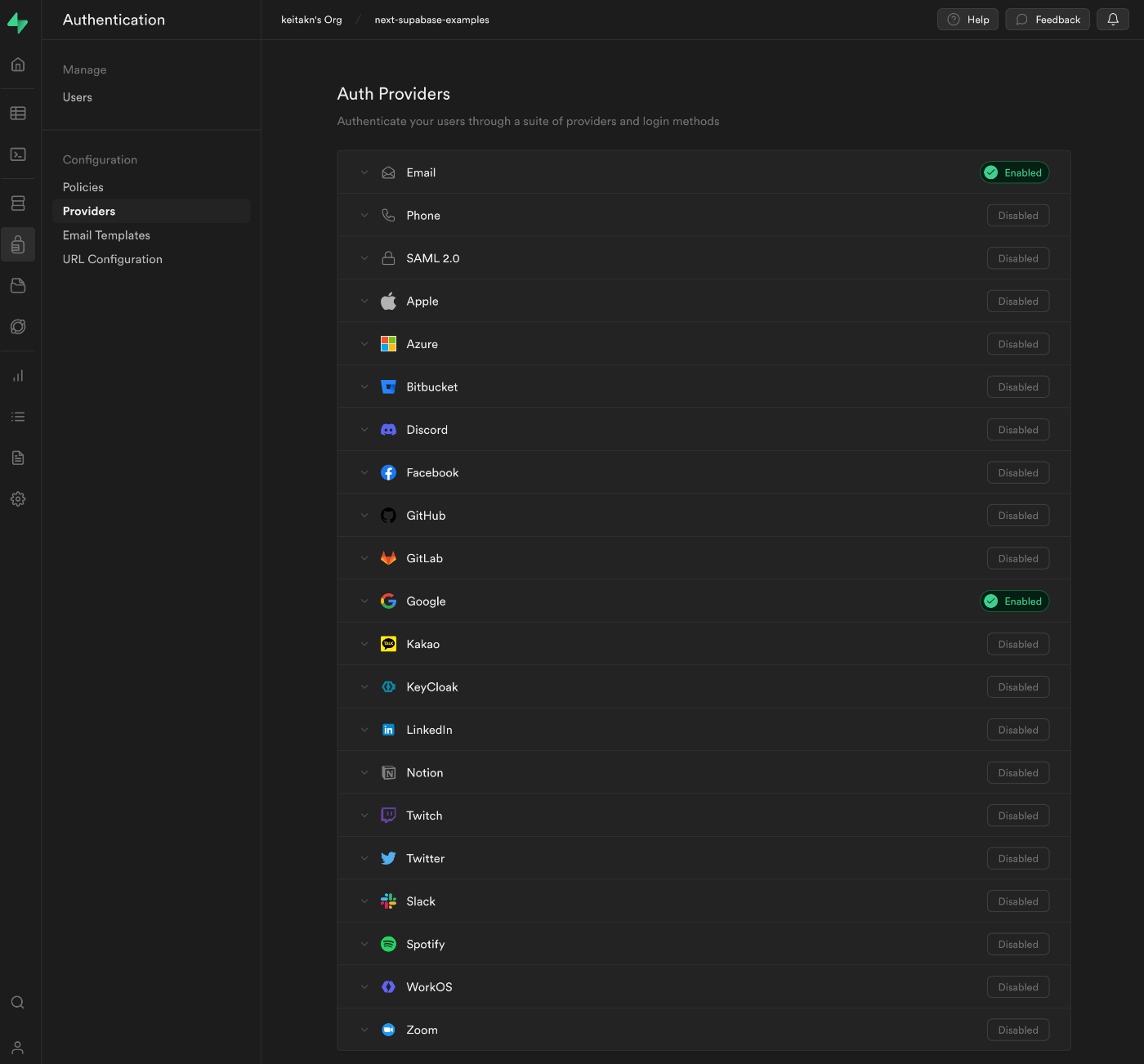Expand the WorkOS provider chevron
The height and width of the screenshot is (1064, 1144).
pos(364,987)
